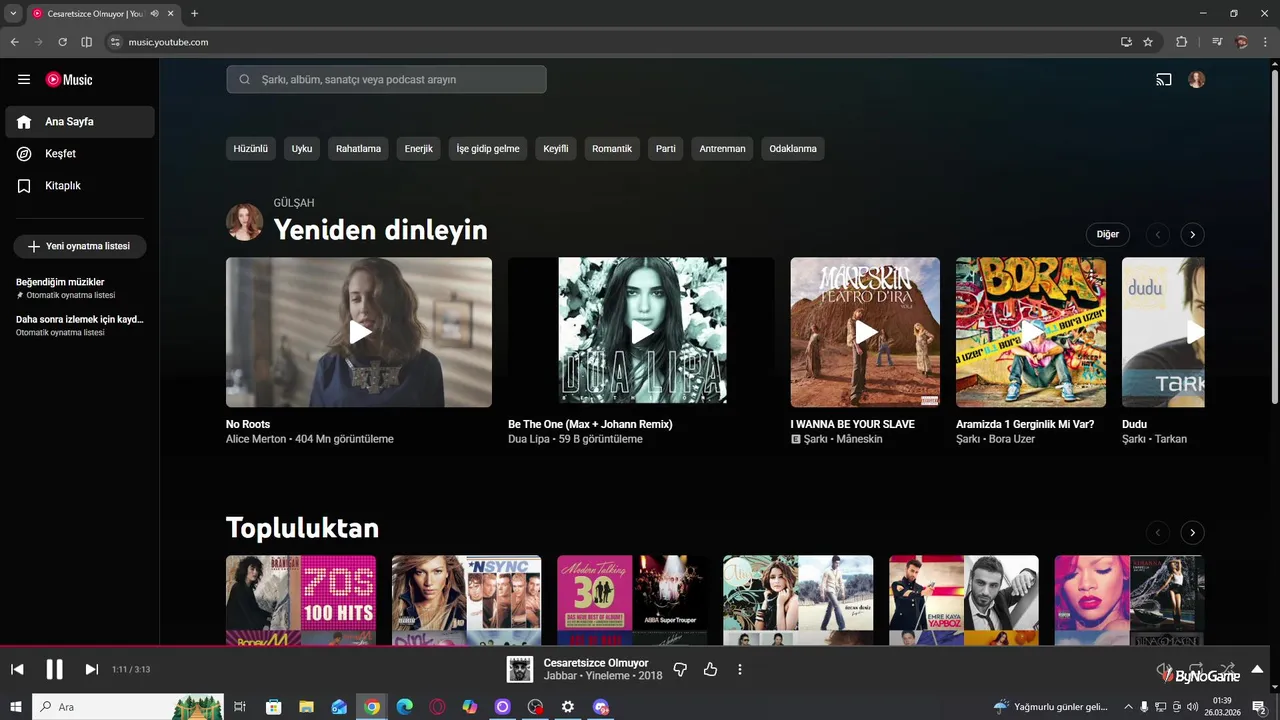The height and width of the screenshot is (720, 1280).
Task: Collapse the sidebar with the hamburger menu icon
Action: click(24, 80)
